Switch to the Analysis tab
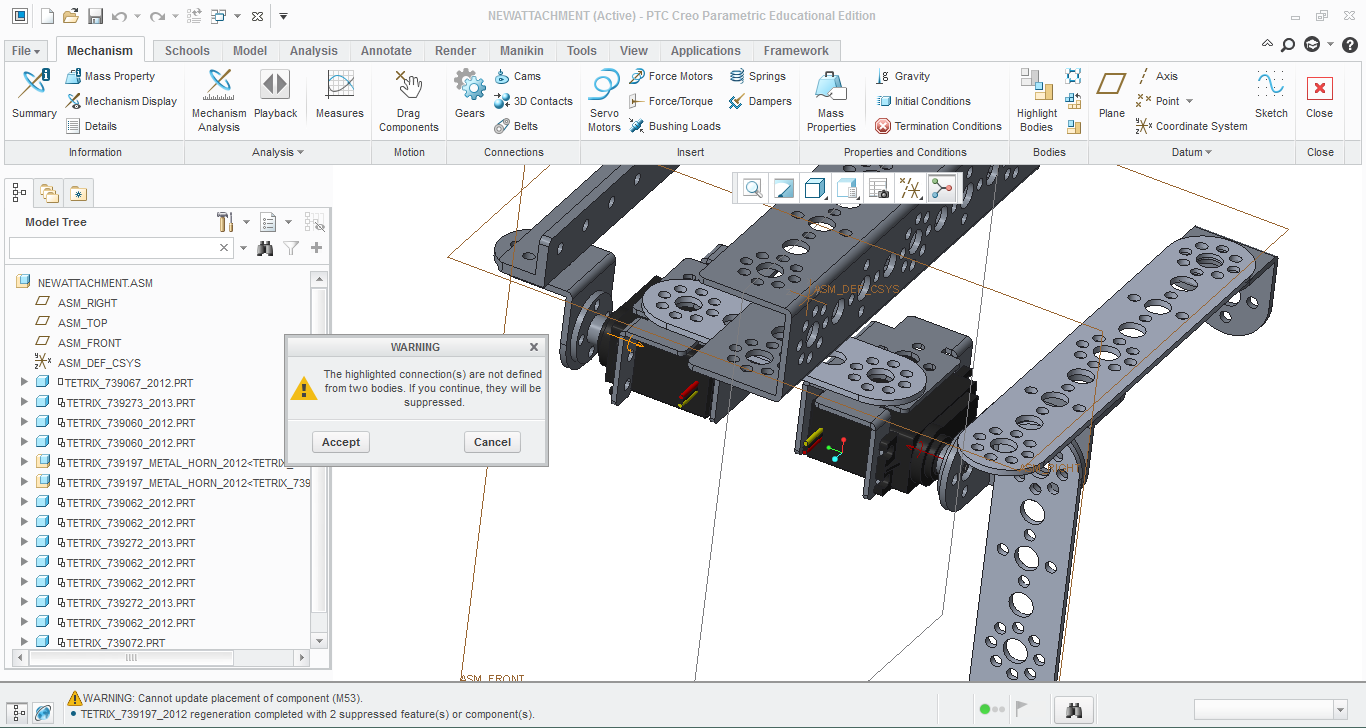The image size is (1366, 728). [x=314, y=51]
